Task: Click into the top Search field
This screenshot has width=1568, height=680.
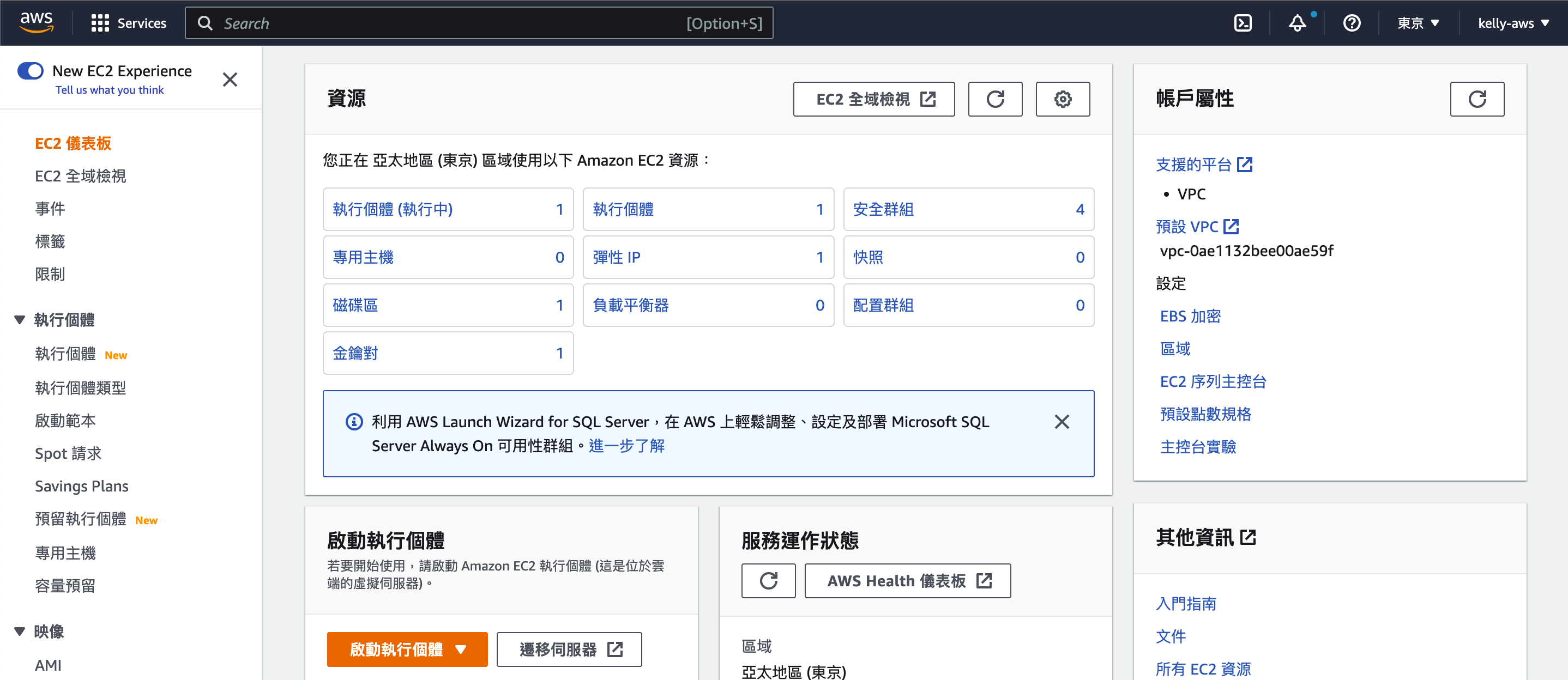Action: coord(479,23)
